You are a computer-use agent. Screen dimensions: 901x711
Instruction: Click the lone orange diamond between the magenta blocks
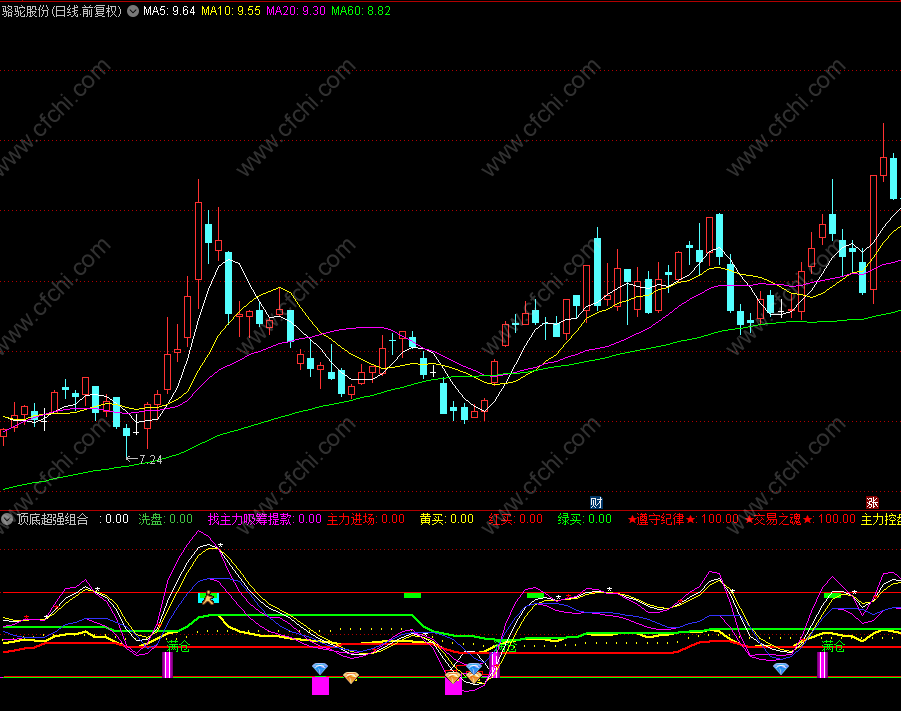tap(351, 678)
